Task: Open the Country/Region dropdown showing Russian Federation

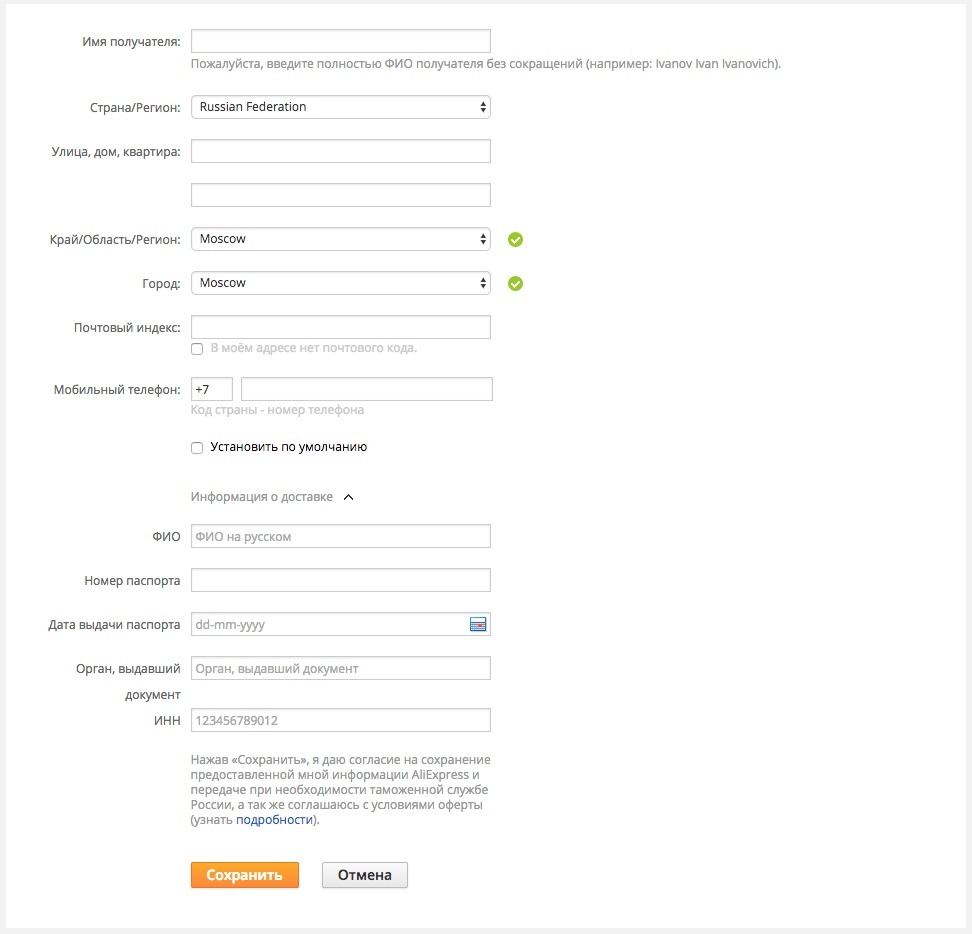Action: point(340,107)
